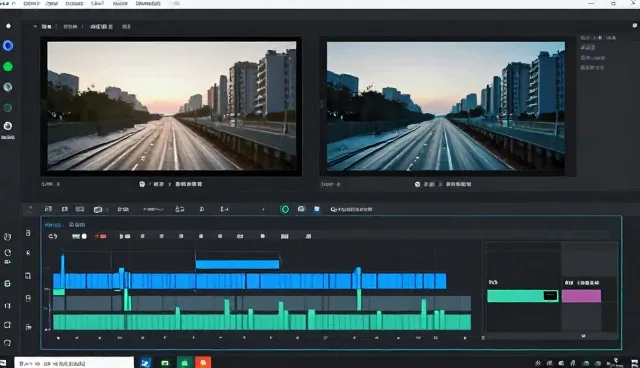Image resolution: width=640 pixels, height=368 pixels.
Task: Open the orange app icon on taskbar
Action: click(x=203, y=362)
